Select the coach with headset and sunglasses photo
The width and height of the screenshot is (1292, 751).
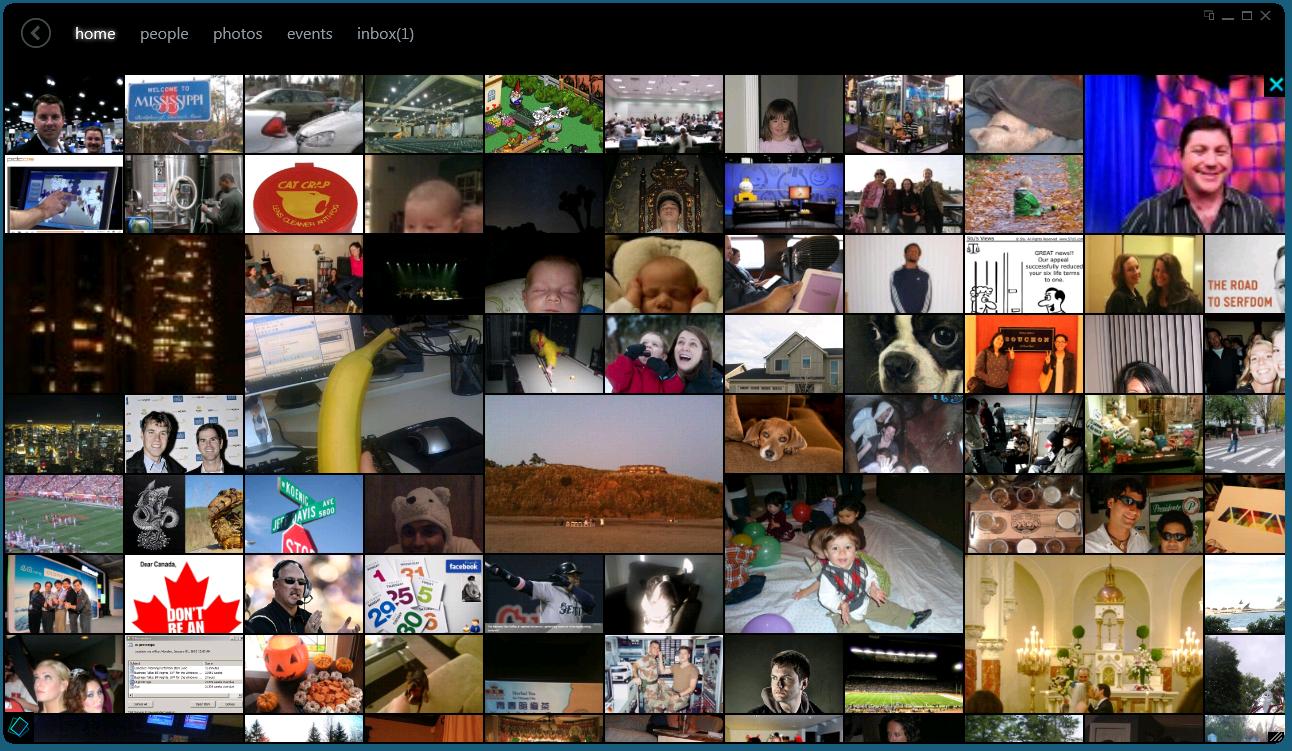tap(304, 594)
